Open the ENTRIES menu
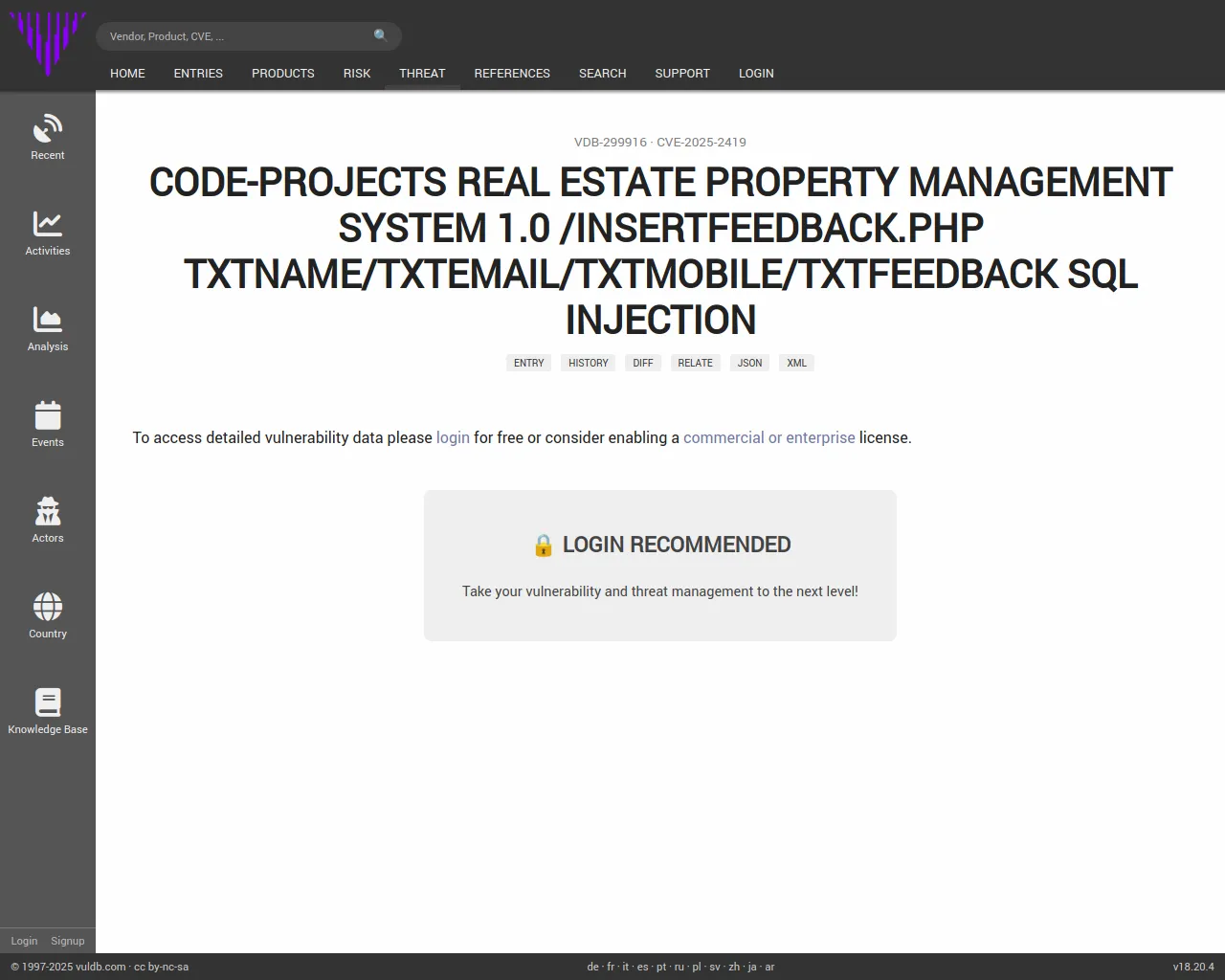The image size is (1225, 980). (198, 73)
